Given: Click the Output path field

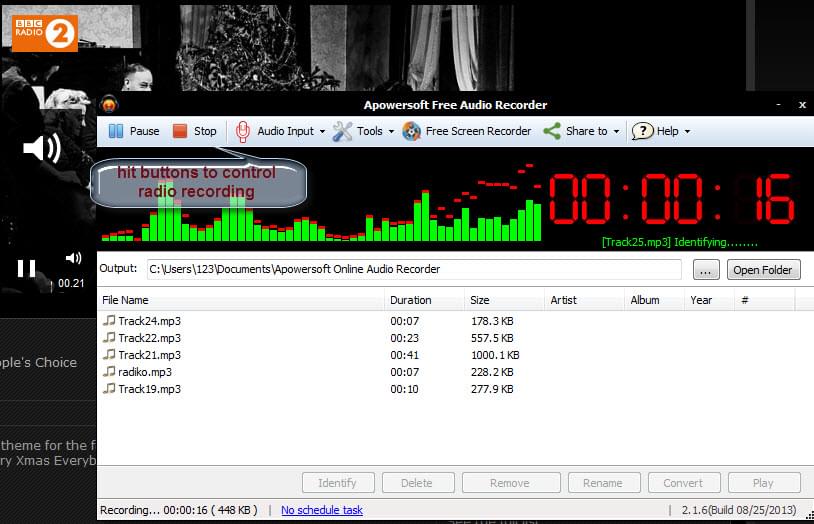Looking at the screenshot, I should [414, 269].
